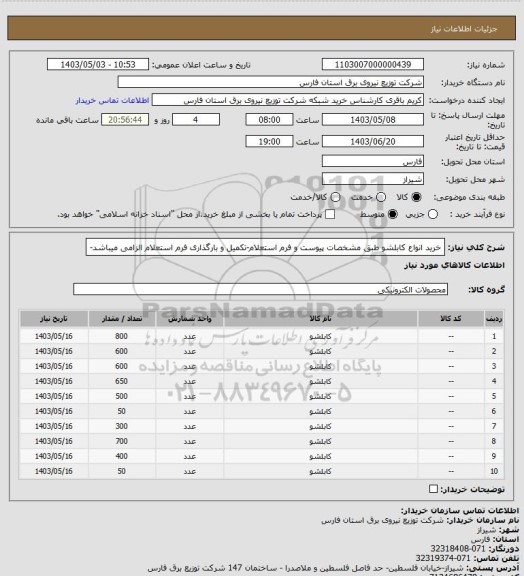524x576 pixels.
Task: Click the کد کالا column header
Action: click(x=451, y=319)
